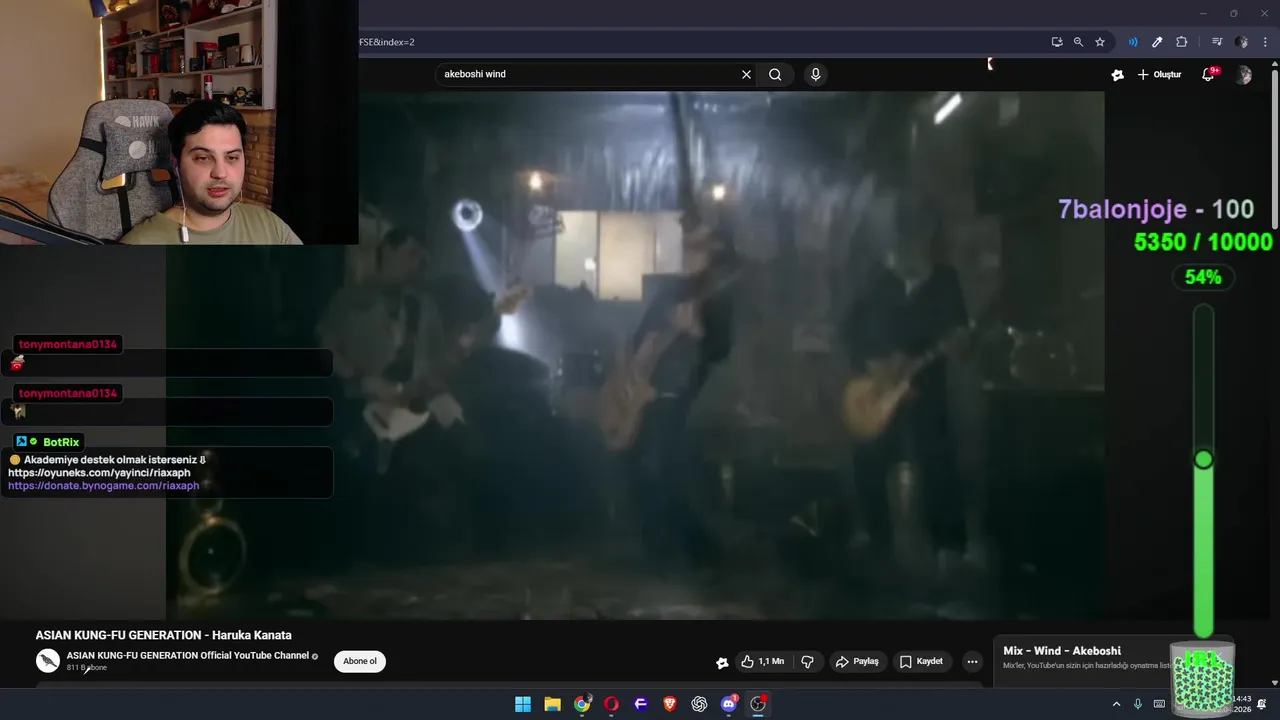This screenshot has height=720, width=1280.
Task: Click the sparkle icon left of like
Action: pyautogui.click(x=722, y=662)
